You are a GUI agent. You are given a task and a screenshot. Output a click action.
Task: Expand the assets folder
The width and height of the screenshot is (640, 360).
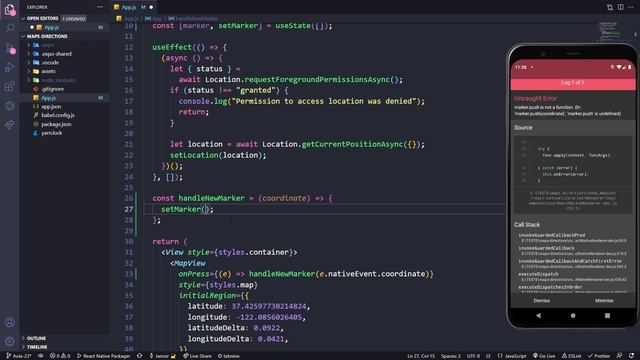pos(49,71)
